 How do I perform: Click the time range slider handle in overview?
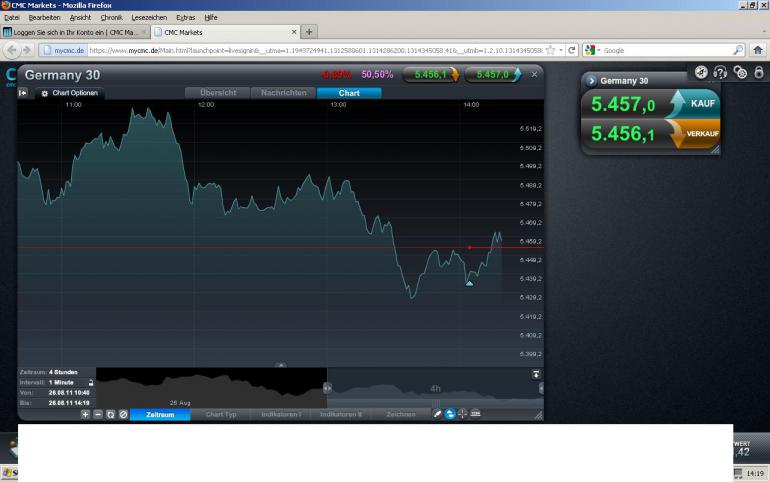tap(327, 388)
